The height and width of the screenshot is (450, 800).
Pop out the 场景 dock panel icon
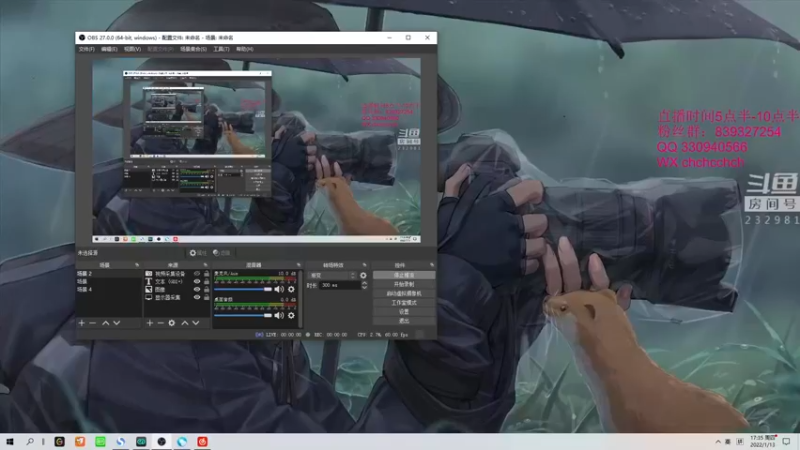137,265
